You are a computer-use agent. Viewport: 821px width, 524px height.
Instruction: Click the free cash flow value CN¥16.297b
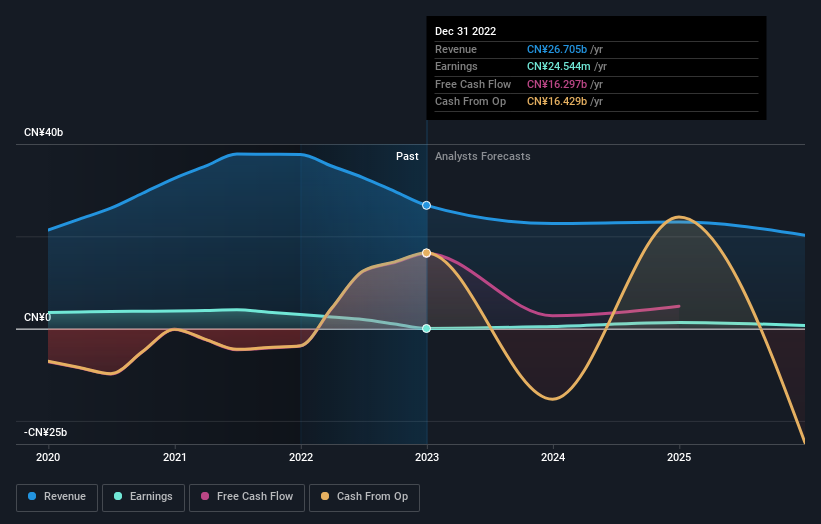click(557, 84)
